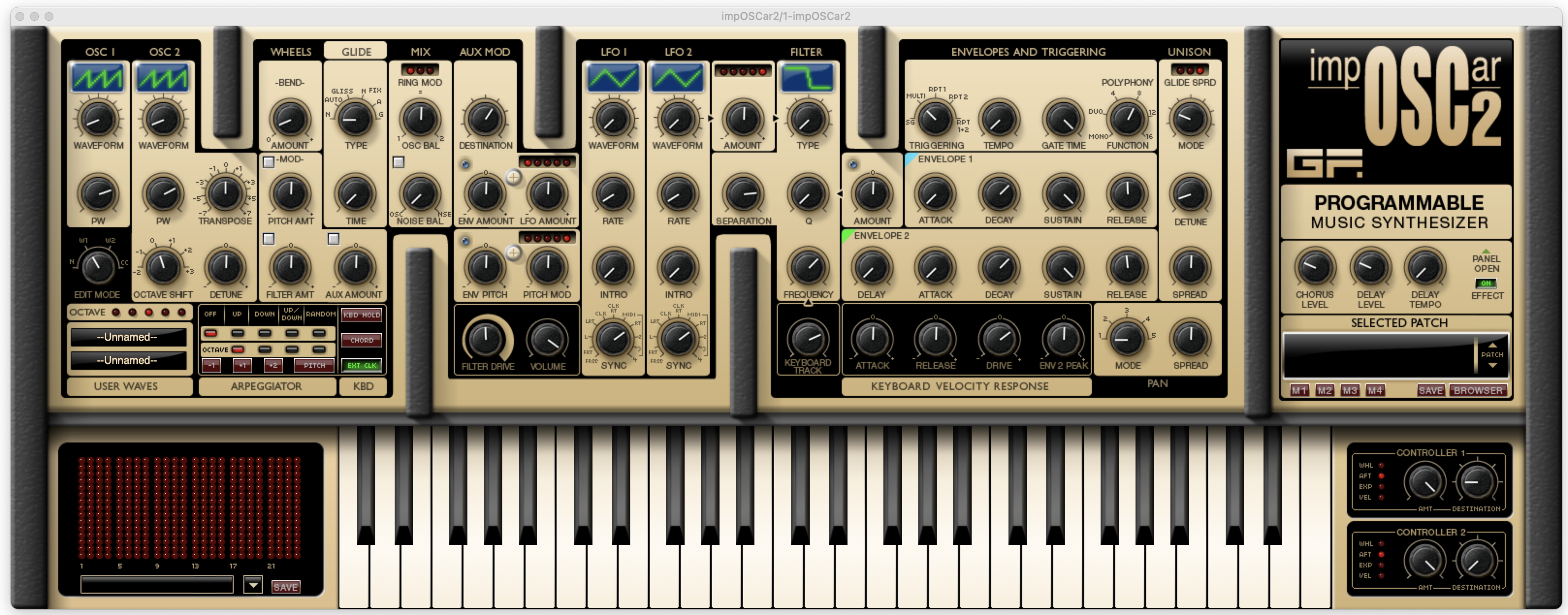
Task: Enable the MOD wheel checkbox
Action: tap(269, 162)
